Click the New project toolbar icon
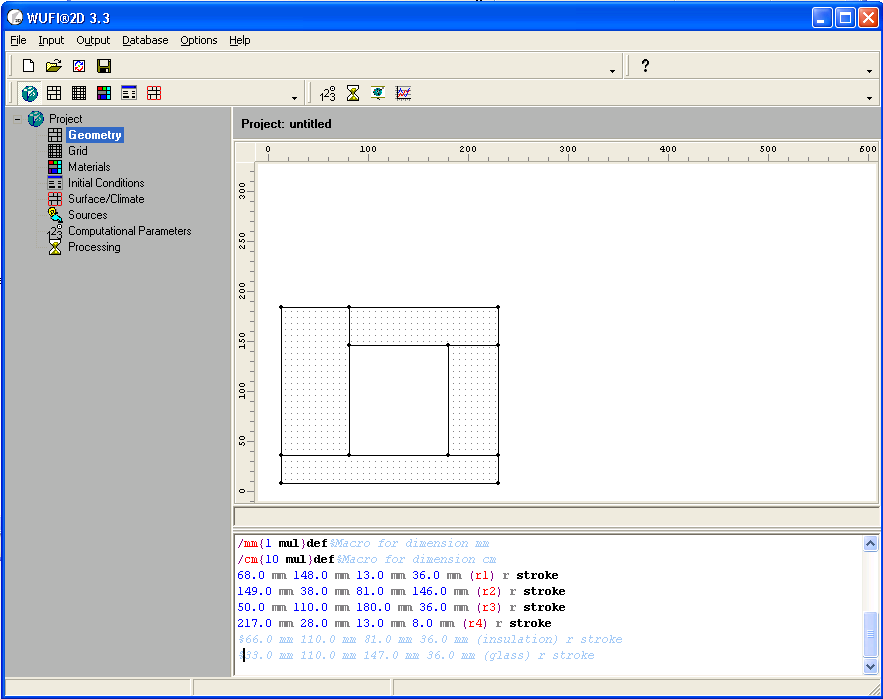 (x=28, y=66)
